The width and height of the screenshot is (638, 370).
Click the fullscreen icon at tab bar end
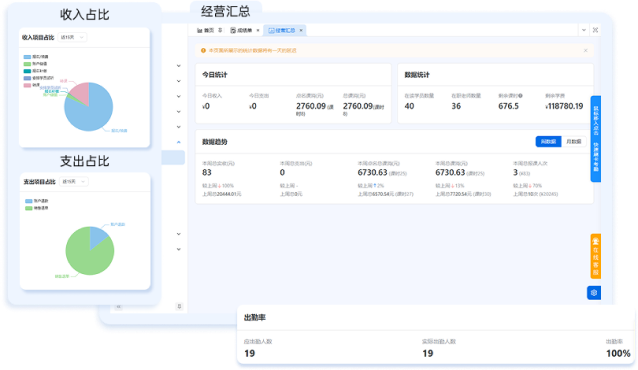pos(595,30)
